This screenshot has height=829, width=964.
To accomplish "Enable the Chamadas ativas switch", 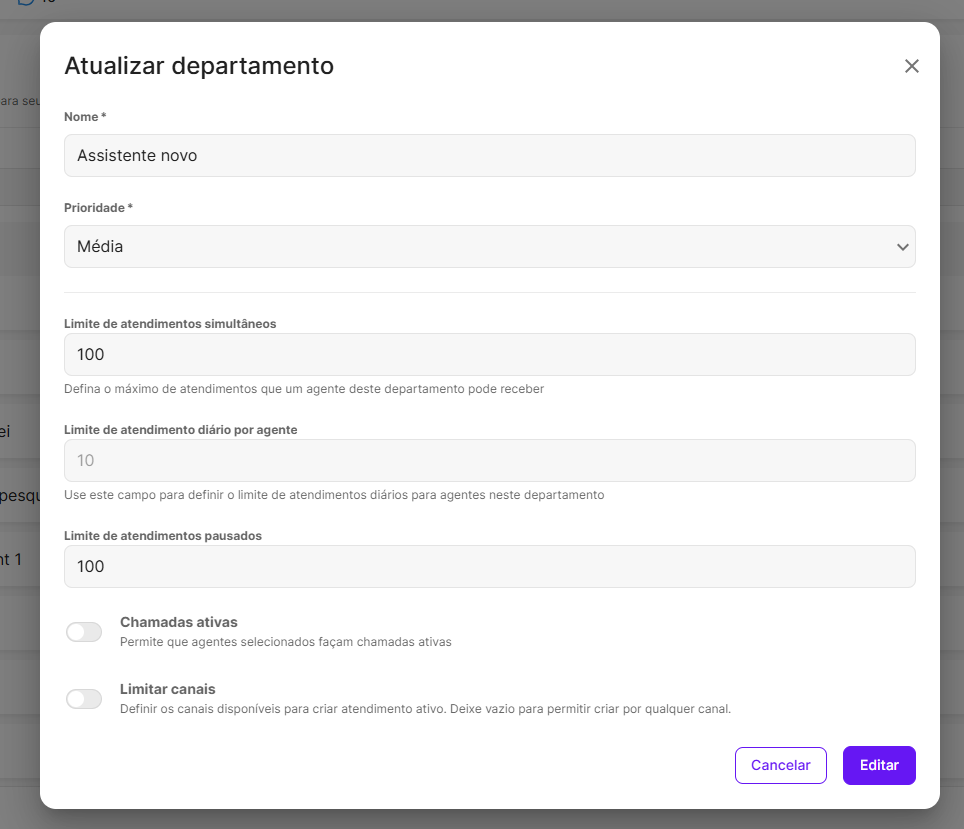I will click(84, 632).
